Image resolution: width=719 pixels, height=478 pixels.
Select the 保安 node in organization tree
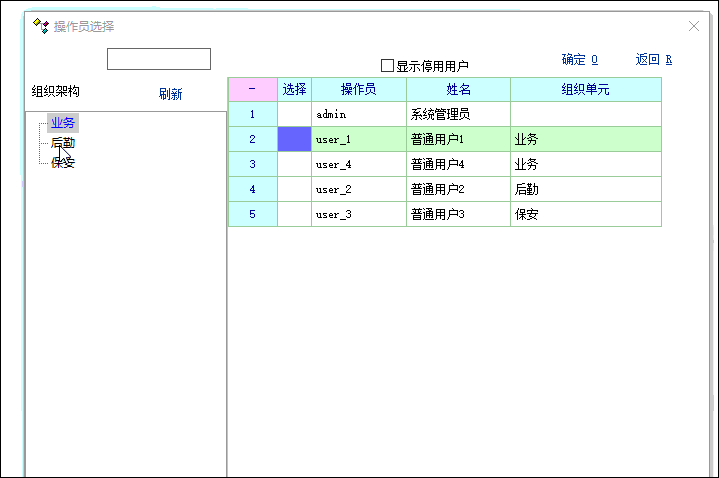pos(62,162)
